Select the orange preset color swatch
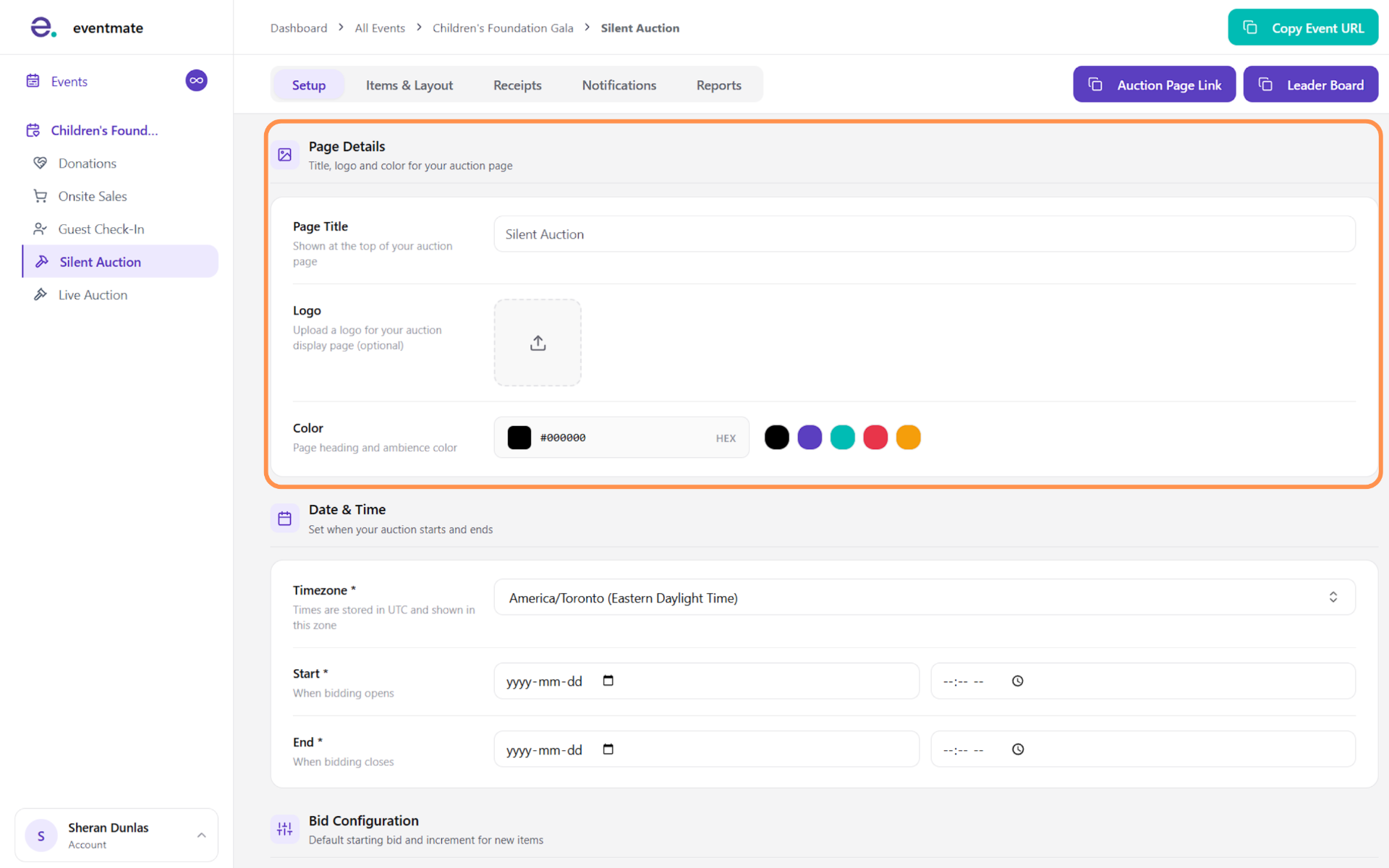Viewport: 1389px width, 868px height. click(x=909, y=437)
